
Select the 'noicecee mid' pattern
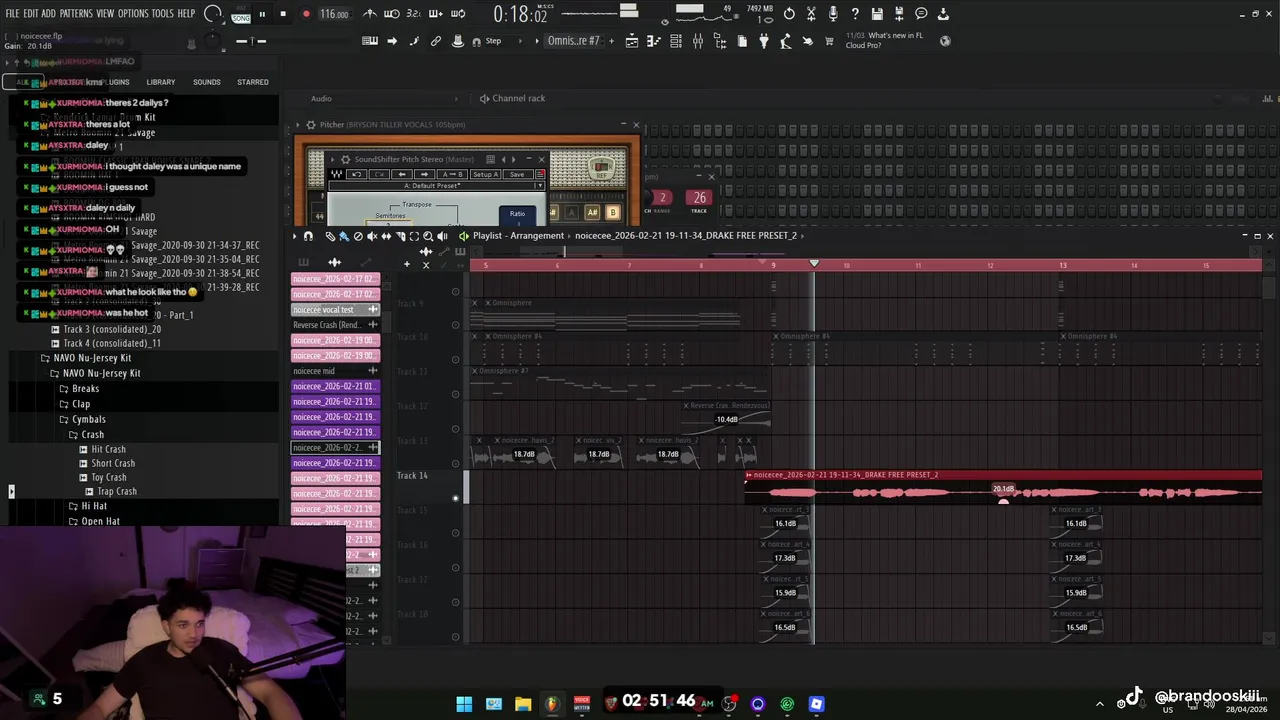point(335,371)
